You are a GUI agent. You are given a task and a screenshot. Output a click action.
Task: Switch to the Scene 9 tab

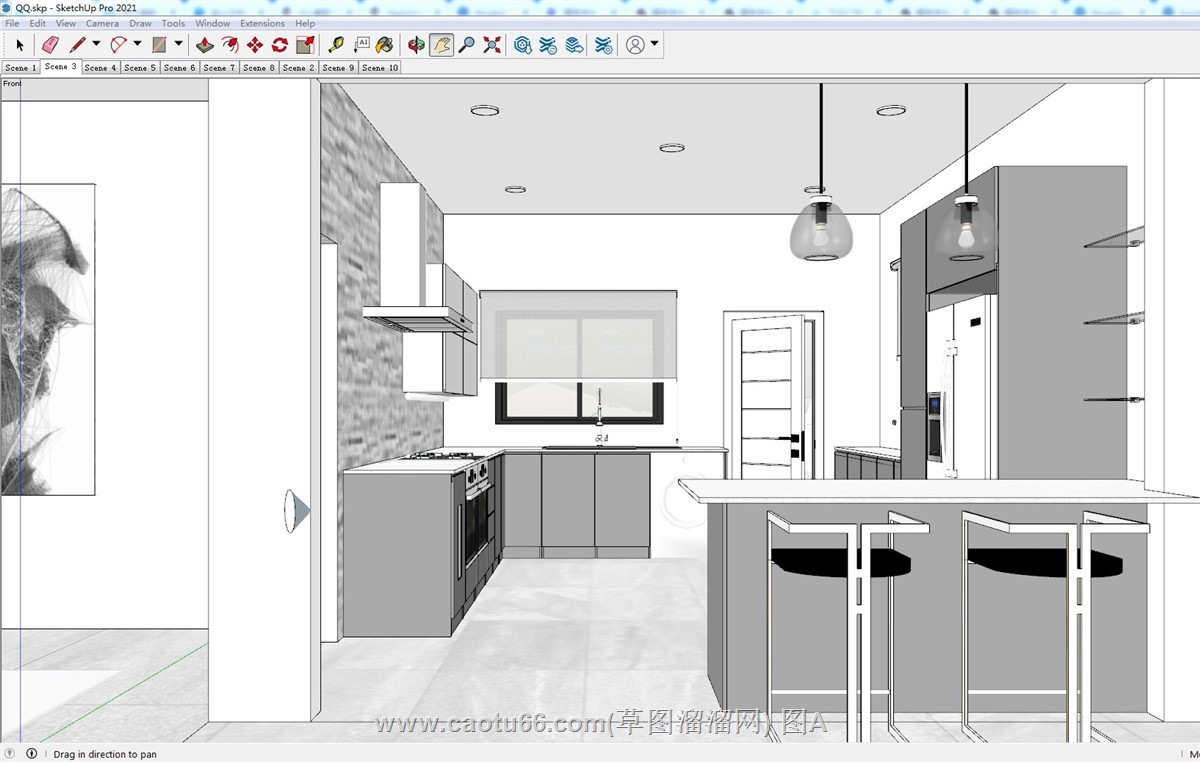(x=338, y=68)
